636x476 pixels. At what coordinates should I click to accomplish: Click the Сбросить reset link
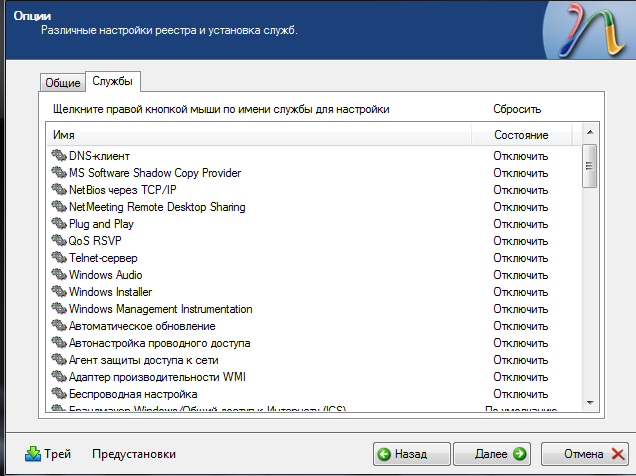coord(517,108)
